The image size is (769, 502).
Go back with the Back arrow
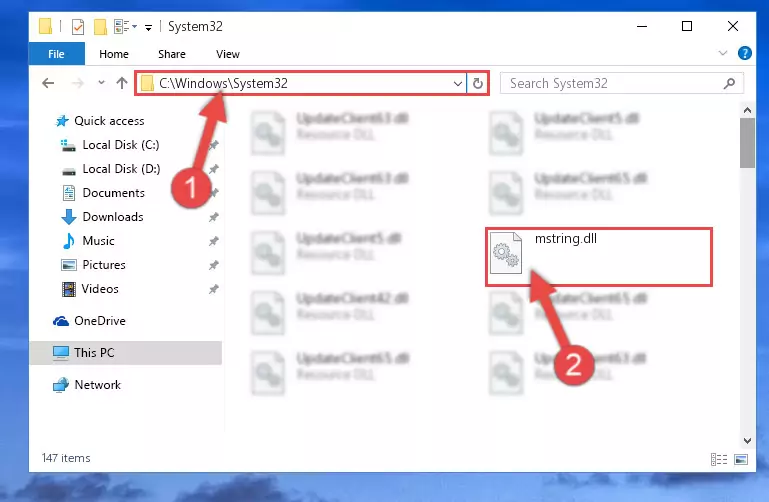(x=48, y=83)
